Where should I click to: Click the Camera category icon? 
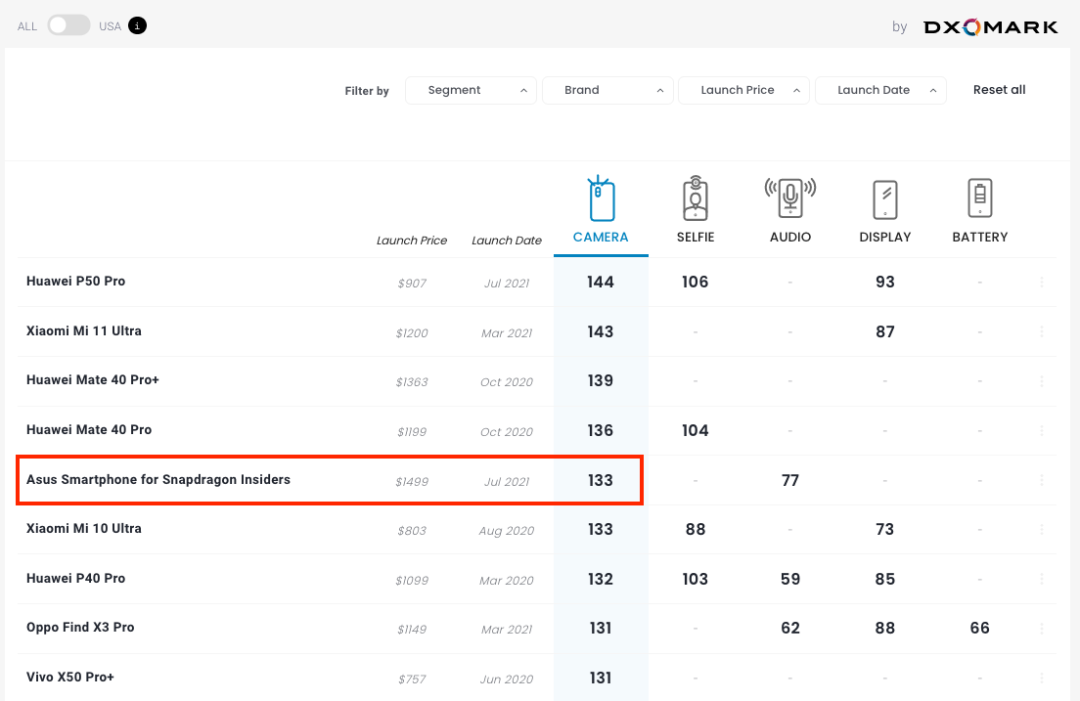[601, 200]
